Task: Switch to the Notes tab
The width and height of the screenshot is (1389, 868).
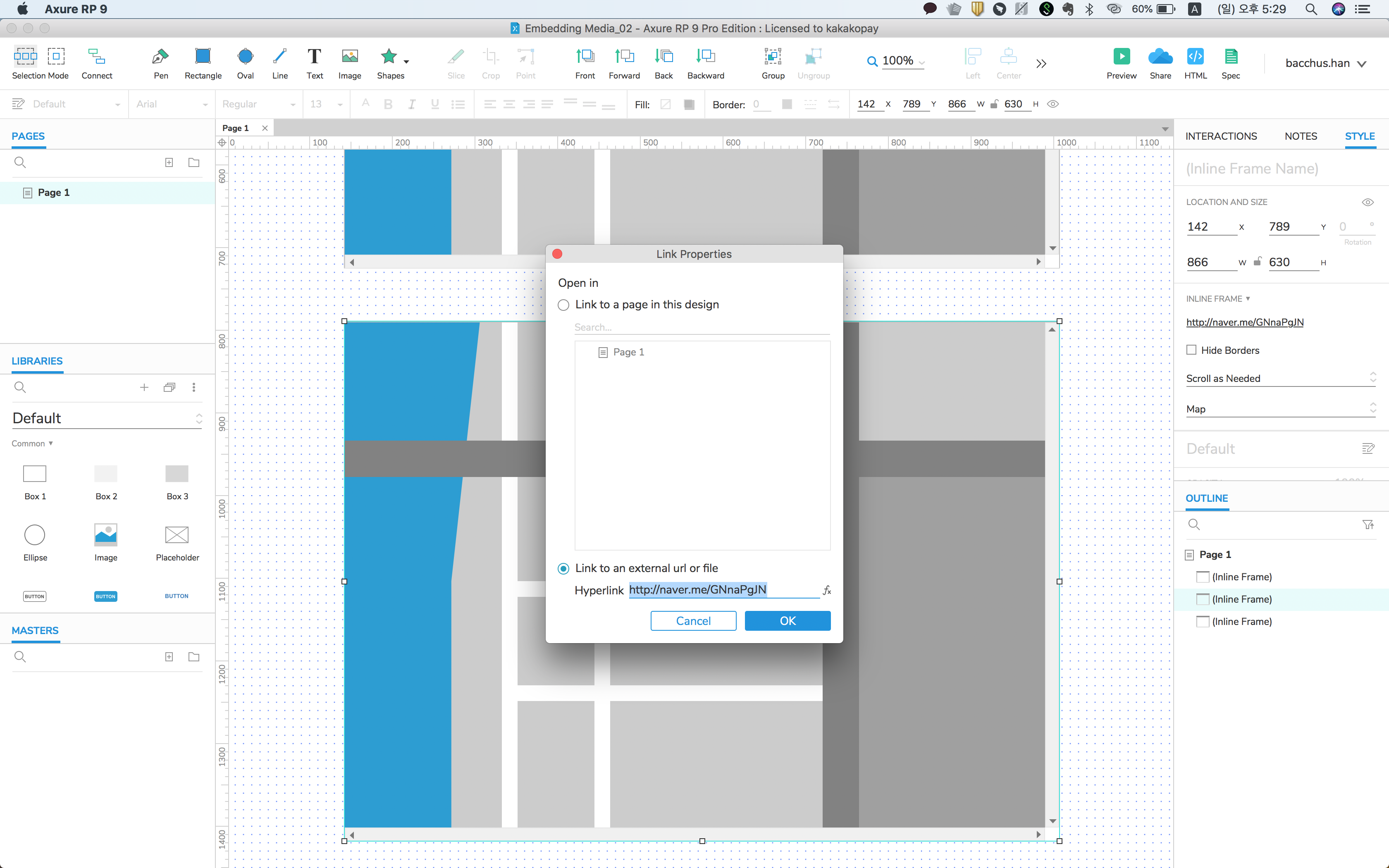Action: coord(1301,136)
